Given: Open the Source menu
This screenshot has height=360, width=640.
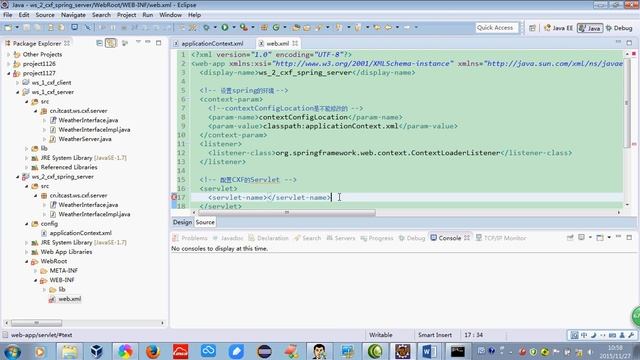Looking at the screenshot, I should point(45,15).
